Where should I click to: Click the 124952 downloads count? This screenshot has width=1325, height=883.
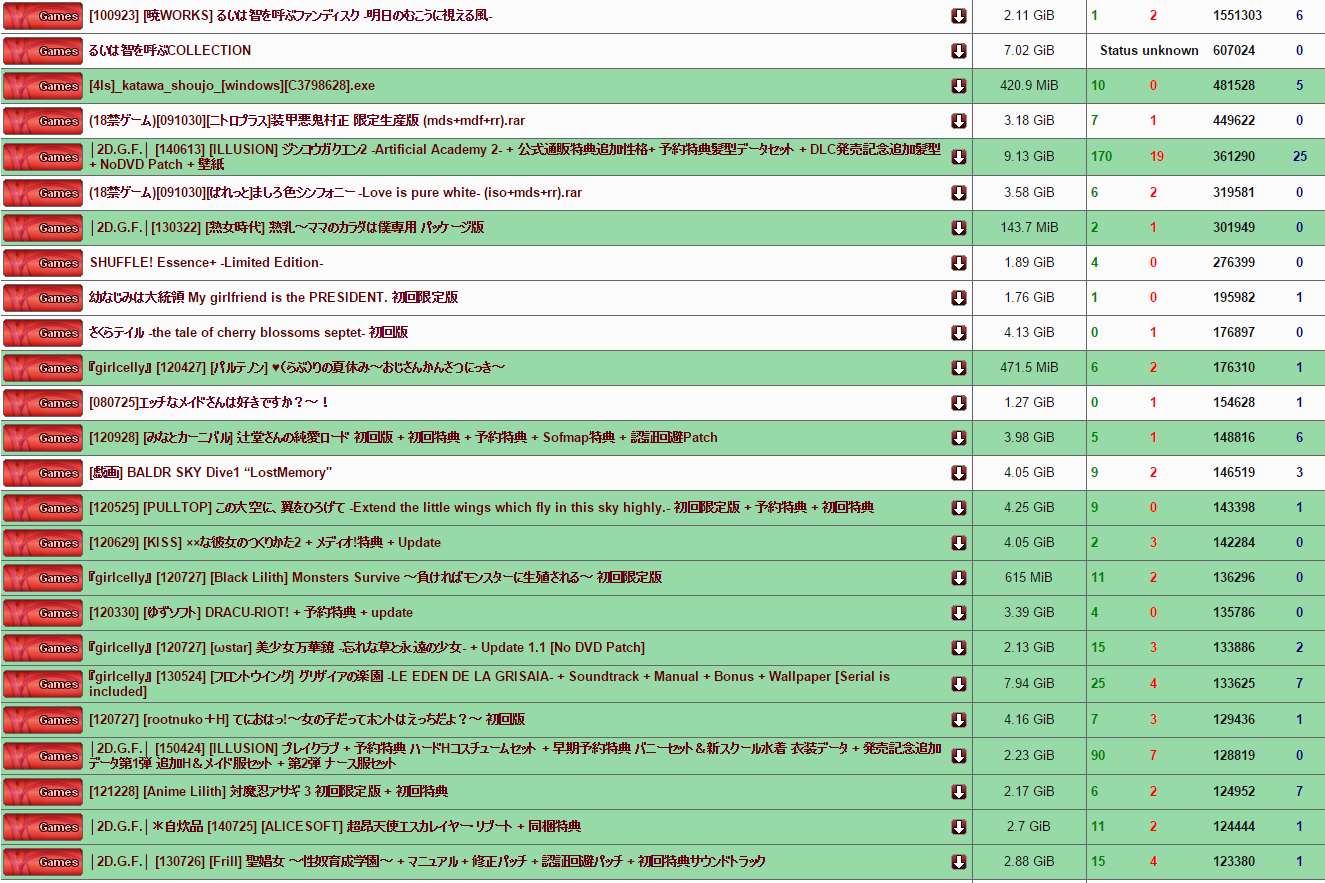click(1234, 792)
